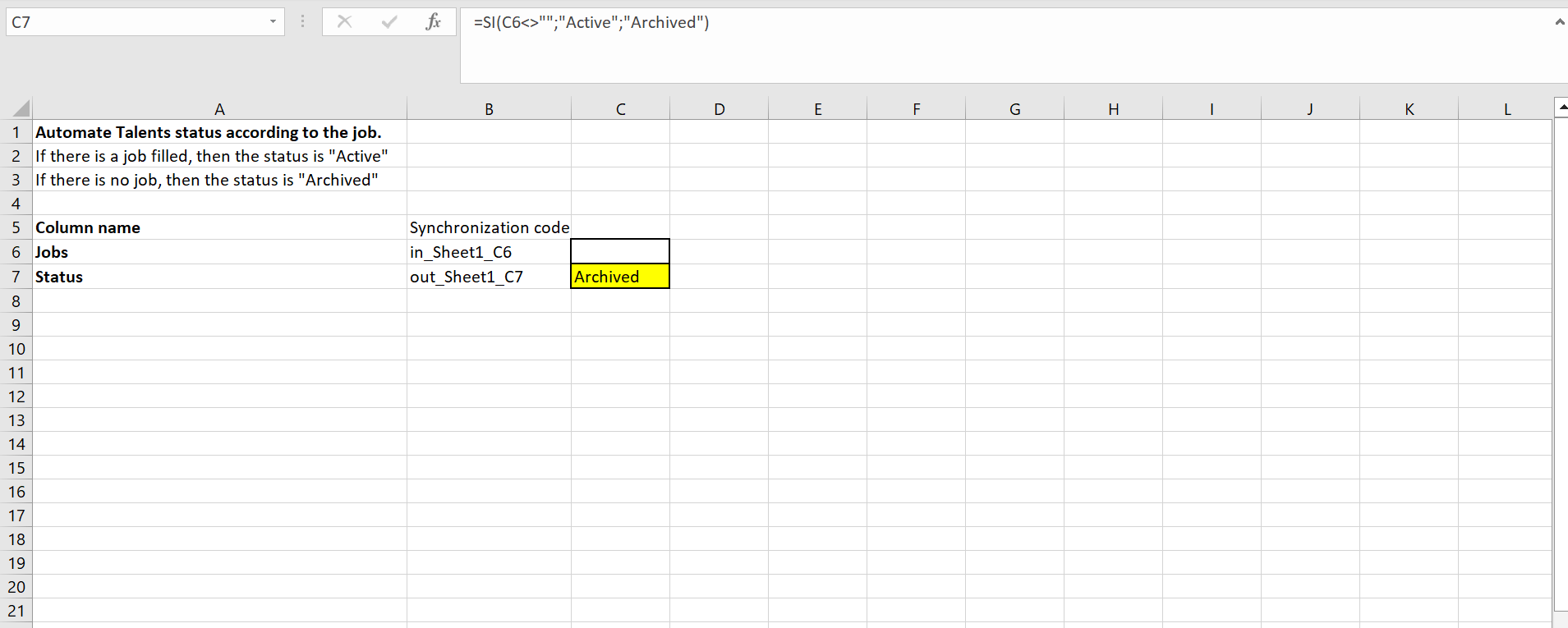Click the formula bar options dots handle

[303, 22]
